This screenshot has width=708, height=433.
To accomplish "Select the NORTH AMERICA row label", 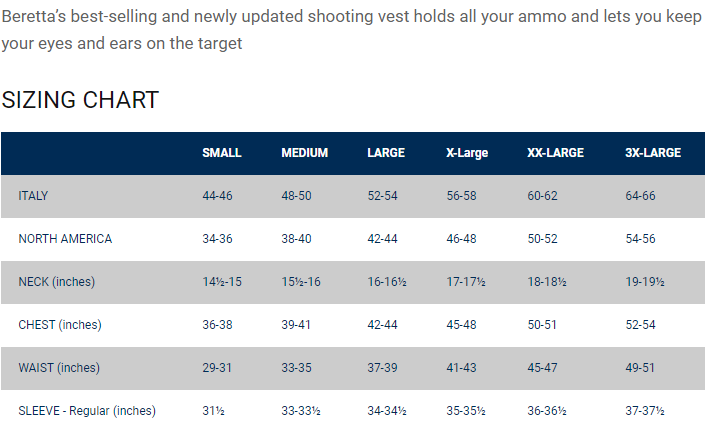I will pyautogui.click(x=65, y=239).
